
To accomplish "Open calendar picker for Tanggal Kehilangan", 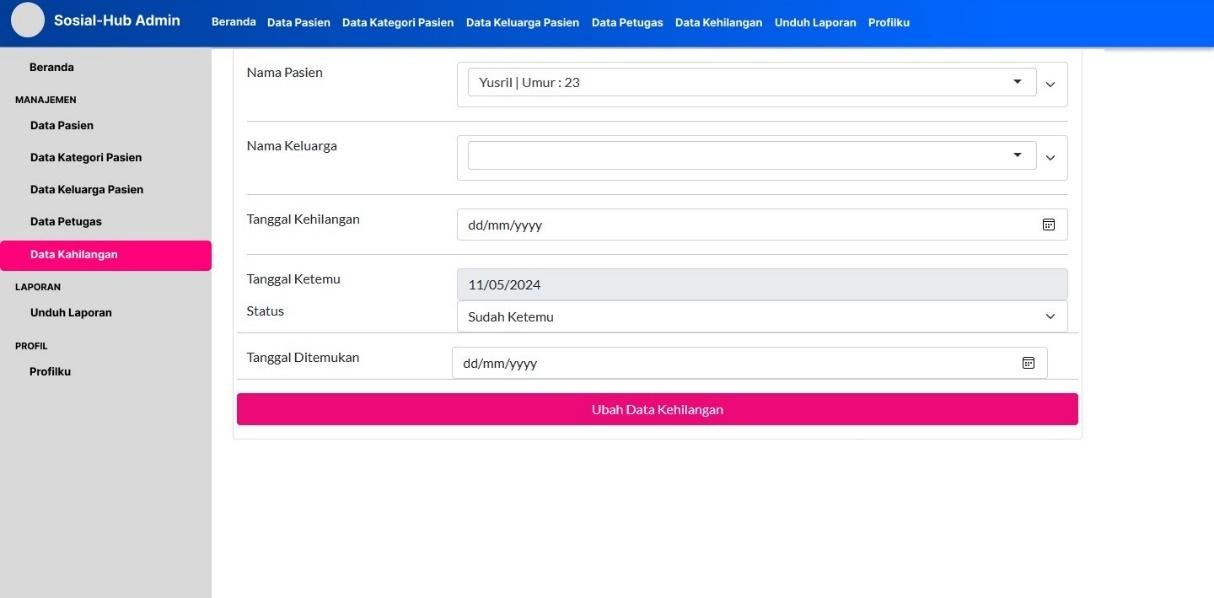I will 1048,225.
